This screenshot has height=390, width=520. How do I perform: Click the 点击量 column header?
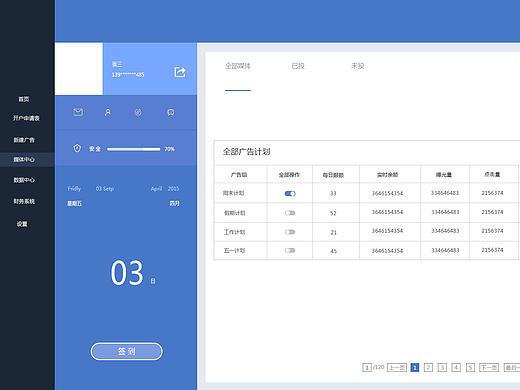pyautogui.click(x=492, y=174)
